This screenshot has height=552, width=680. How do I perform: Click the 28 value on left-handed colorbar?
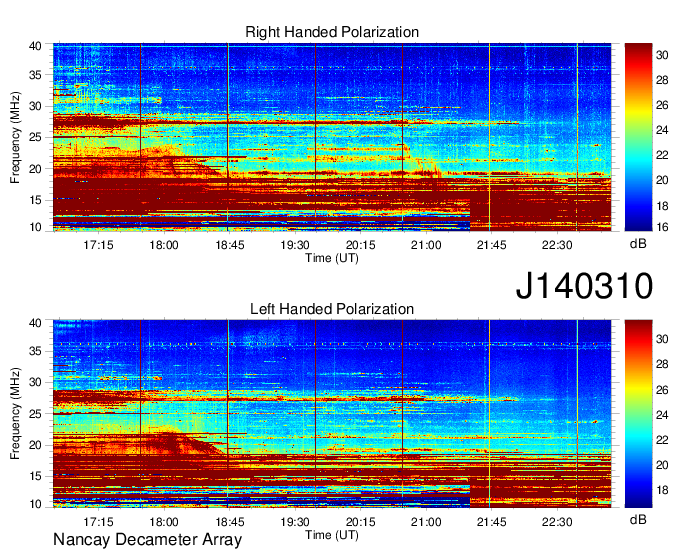click(662, 364)
